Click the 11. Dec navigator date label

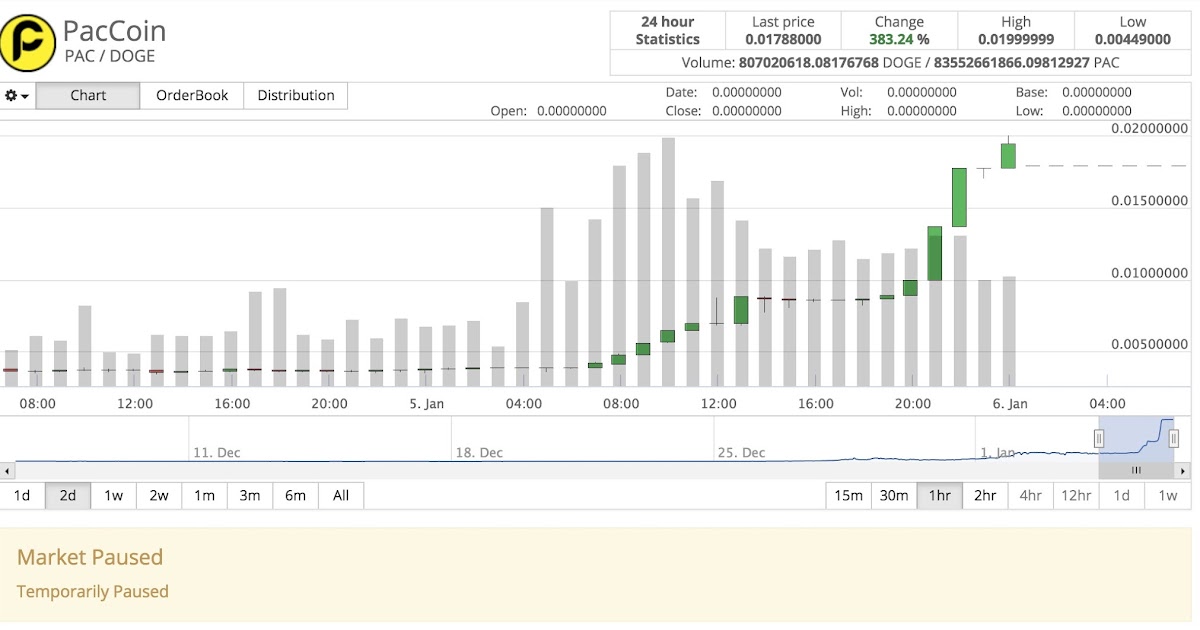217,452
